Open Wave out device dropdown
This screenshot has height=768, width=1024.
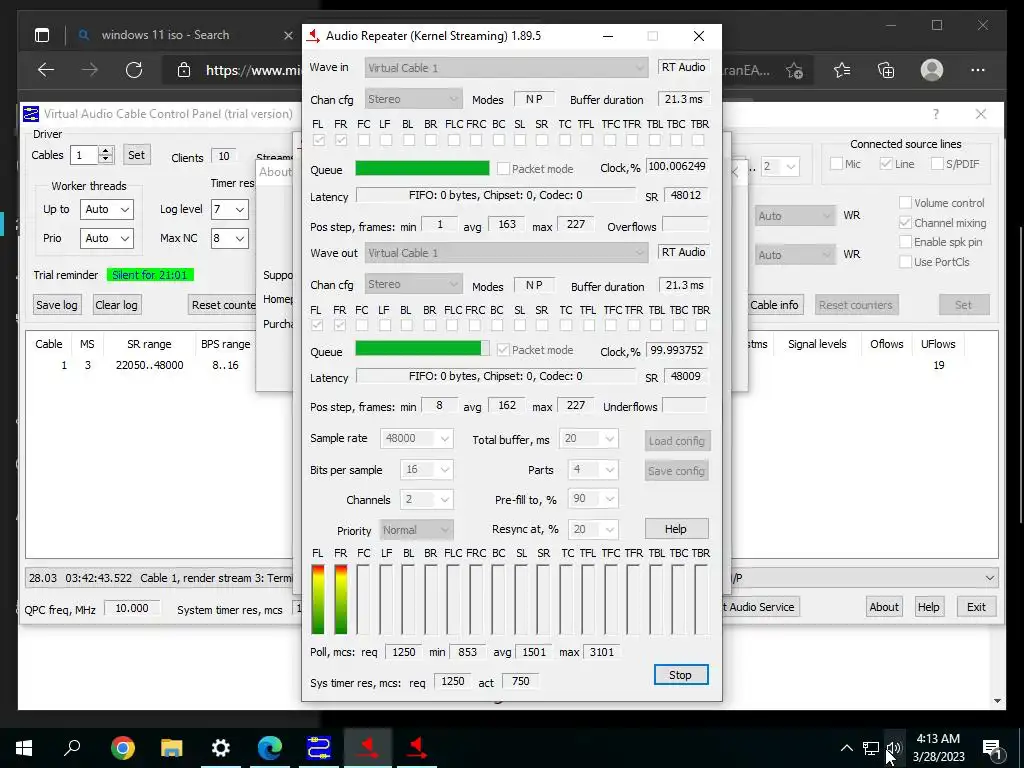506,253
